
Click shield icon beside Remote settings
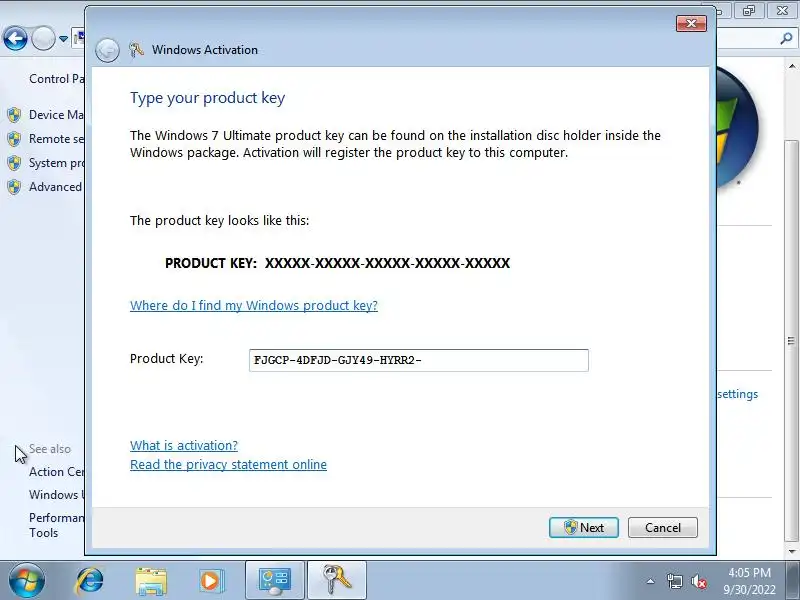coord(14,139)
